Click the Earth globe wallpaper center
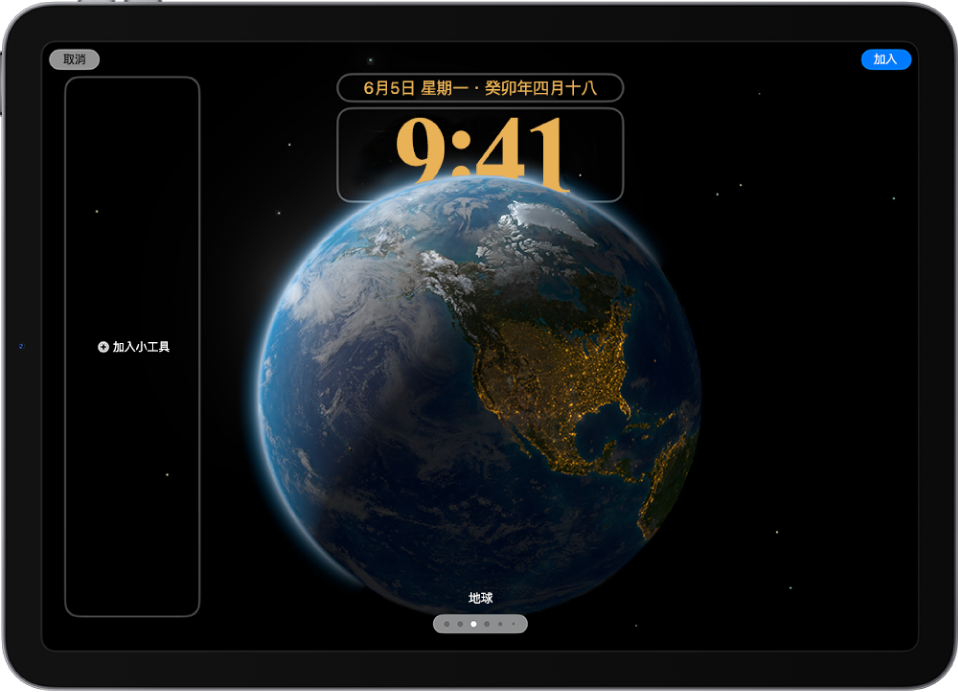Screen dimensions: 958x692 point(480,400)
